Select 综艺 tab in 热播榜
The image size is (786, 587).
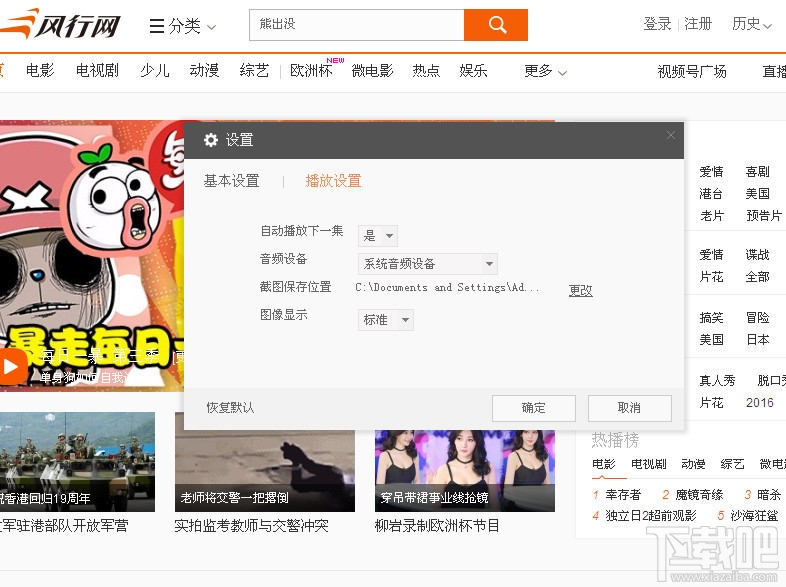point(732,464)
